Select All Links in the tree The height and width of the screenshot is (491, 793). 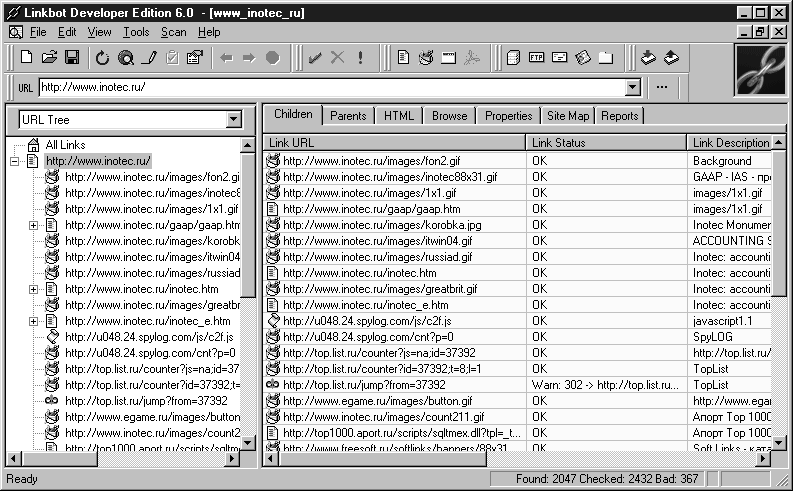click(x=65, y=145)
